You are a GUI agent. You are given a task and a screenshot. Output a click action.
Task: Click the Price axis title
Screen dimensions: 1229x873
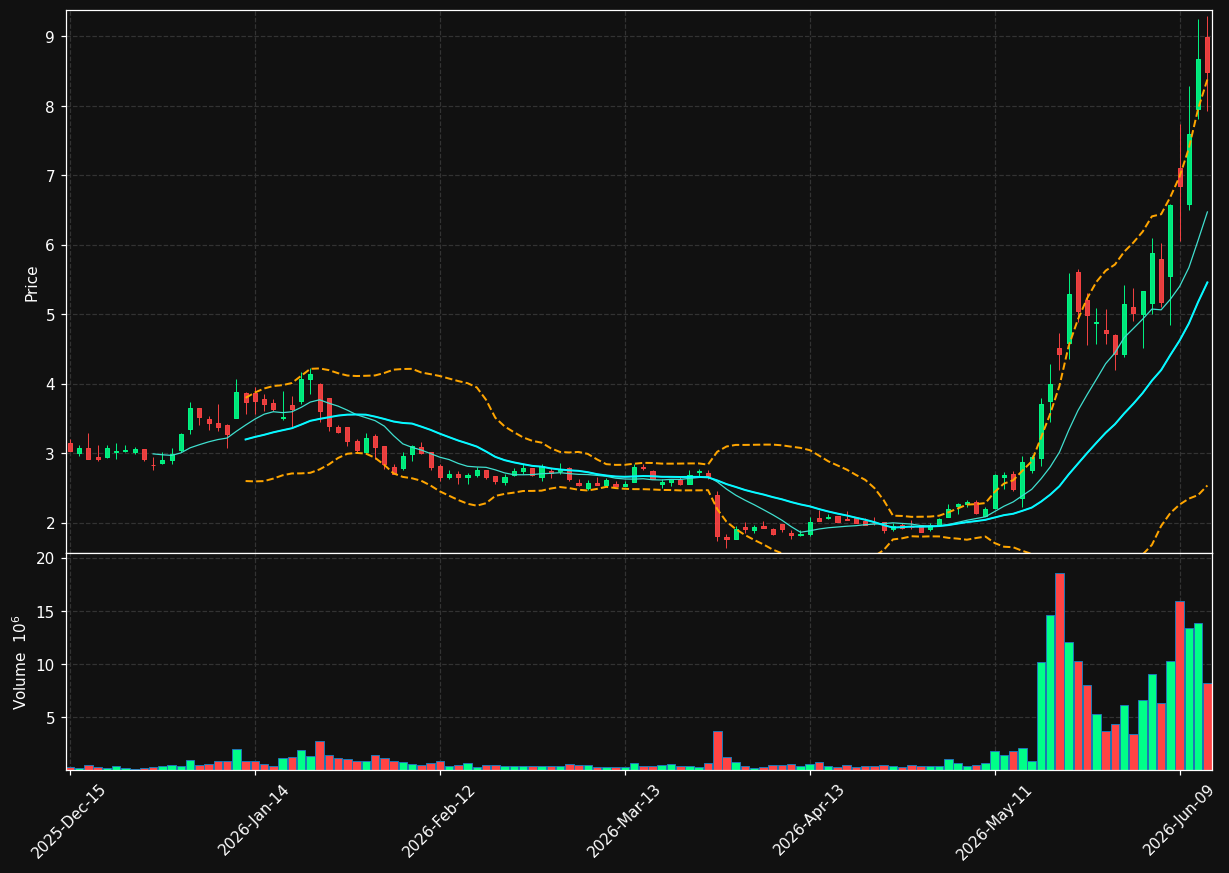tap(32, 283)
